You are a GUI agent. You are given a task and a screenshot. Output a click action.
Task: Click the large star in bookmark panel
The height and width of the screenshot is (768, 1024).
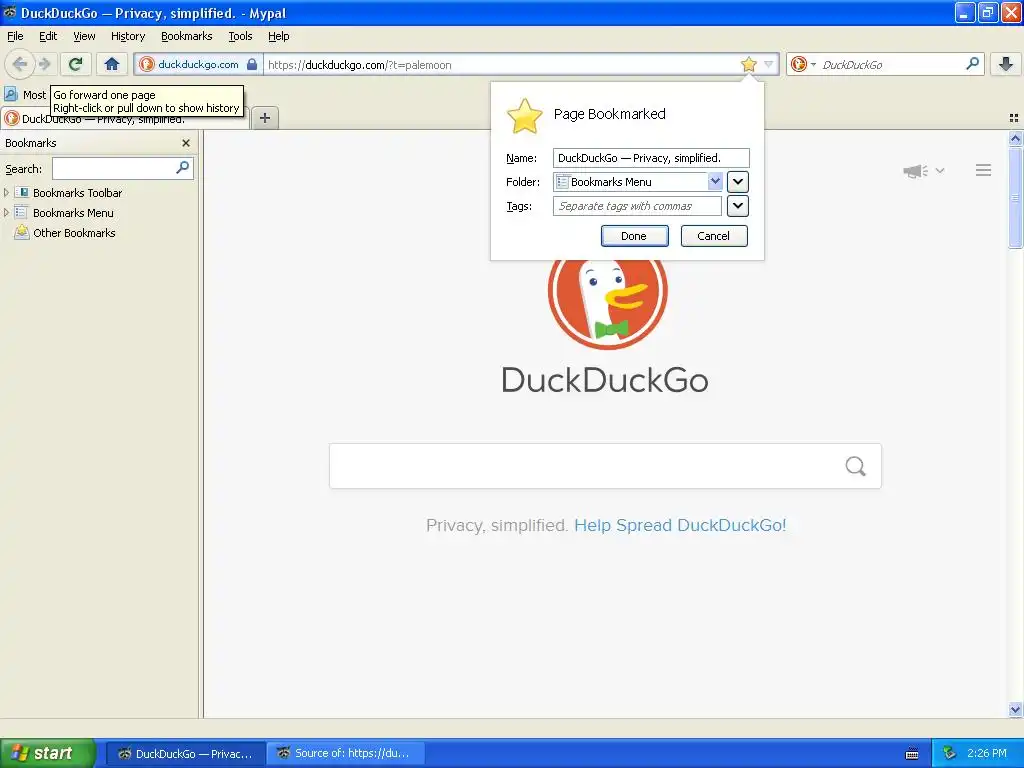pyautogui.click(x=524, y=116)
